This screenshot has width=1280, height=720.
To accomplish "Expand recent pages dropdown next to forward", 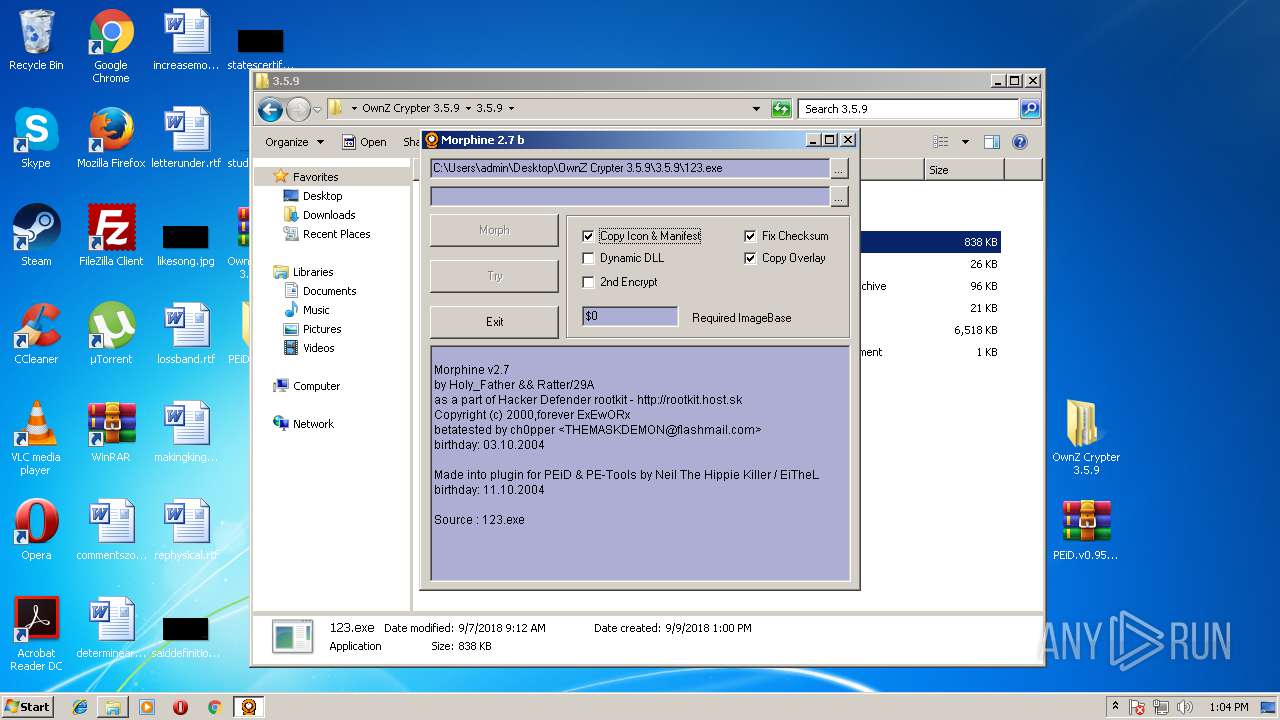I will coord(317,109).
